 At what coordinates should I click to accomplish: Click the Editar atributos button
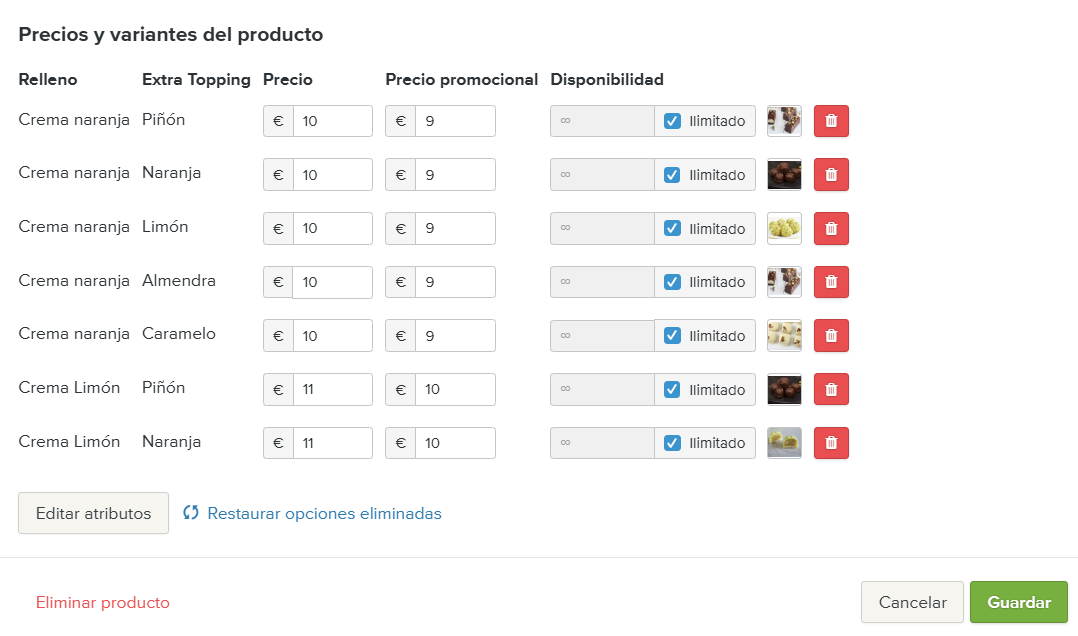93,513
